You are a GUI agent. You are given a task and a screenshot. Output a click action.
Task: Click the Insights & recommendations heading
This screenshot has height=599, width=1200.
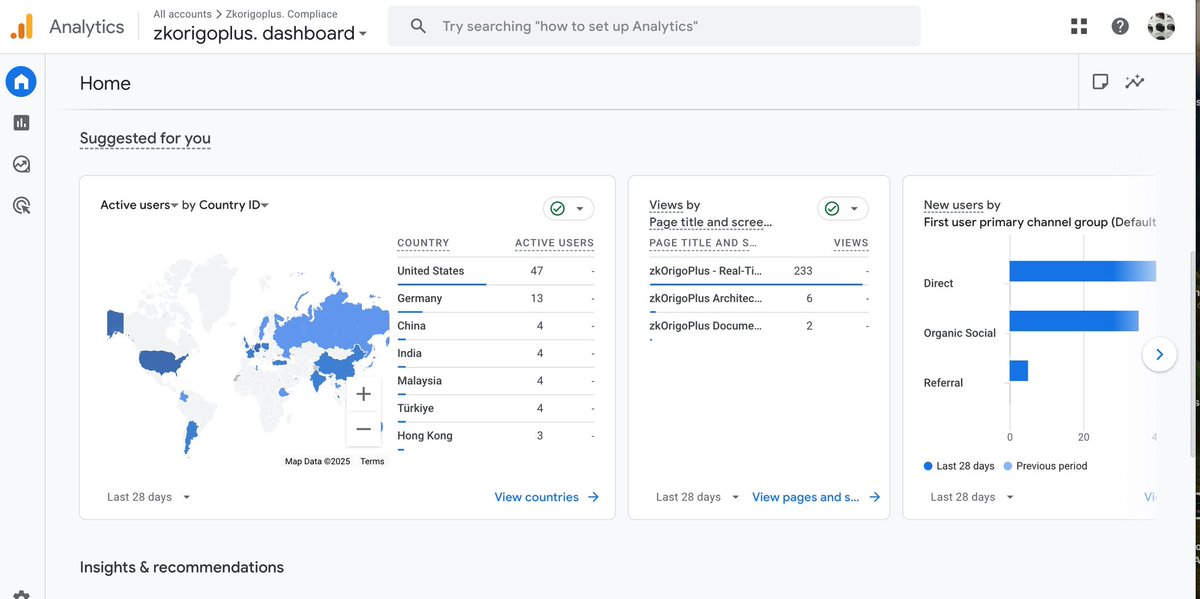tap(182, 567)
